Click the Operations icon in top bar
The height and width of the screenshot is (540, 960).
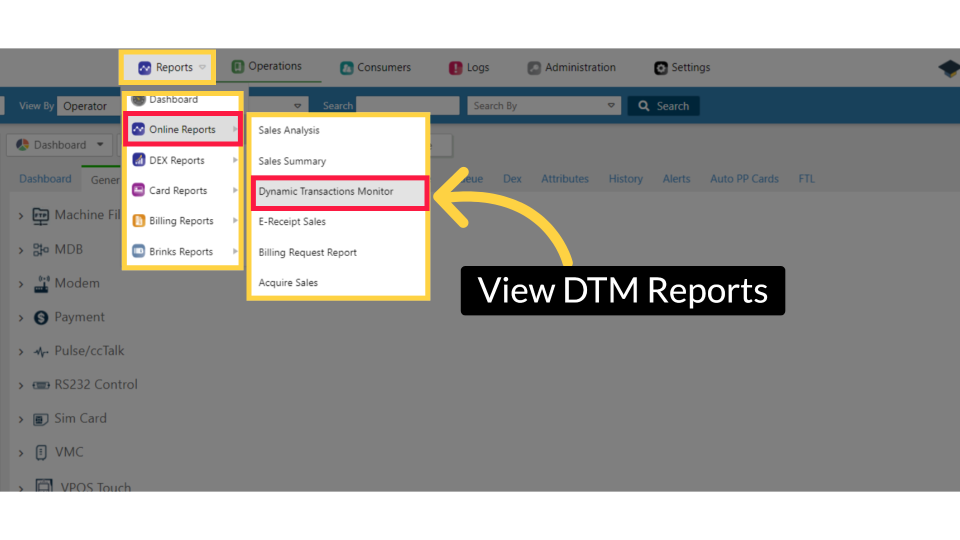[x=238, y=67]
